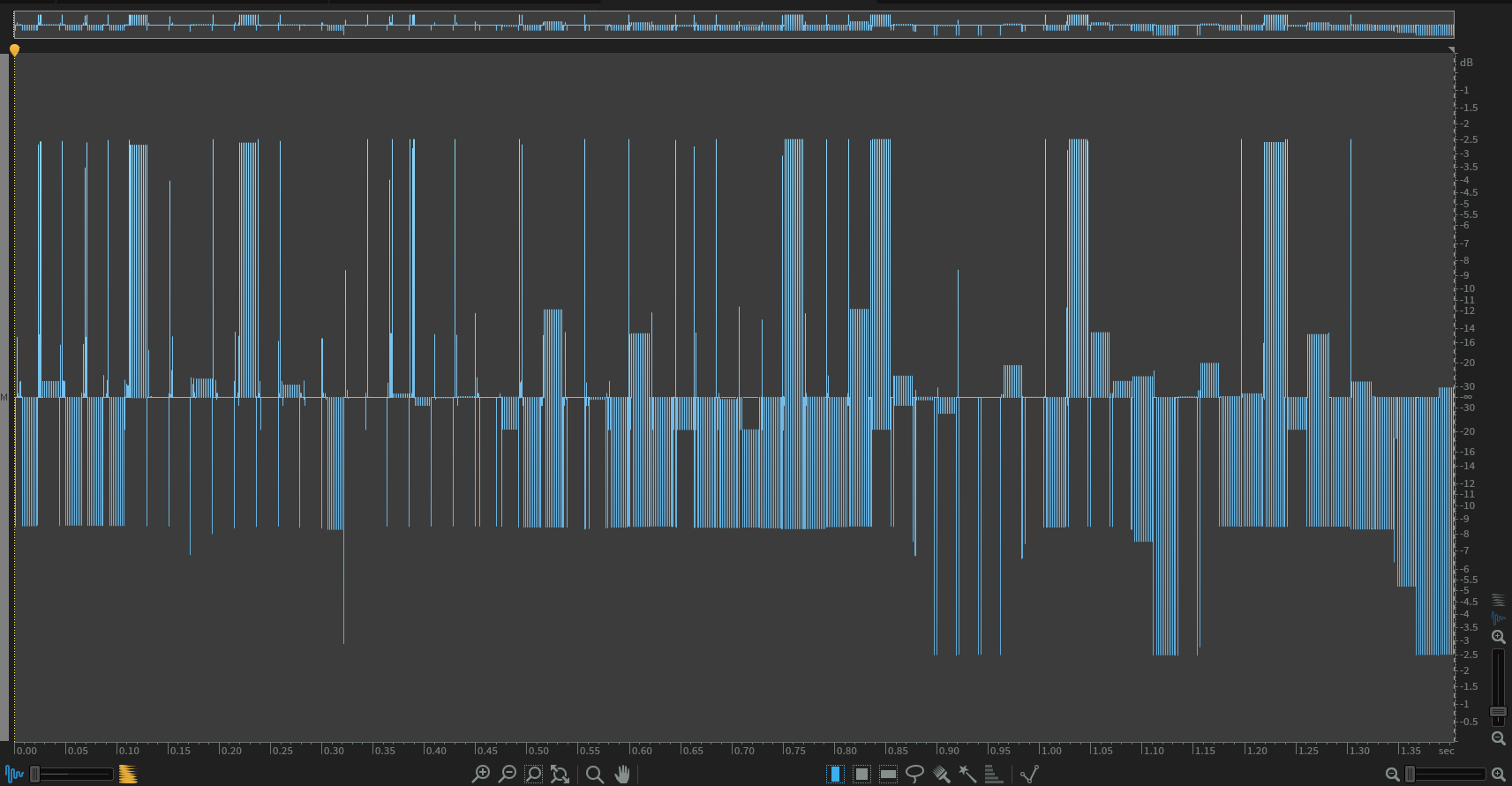The height and width of the screenshot is (786, 1512).
Task: Select the Frequency selection tool
Action: click(x=889, y=775)
